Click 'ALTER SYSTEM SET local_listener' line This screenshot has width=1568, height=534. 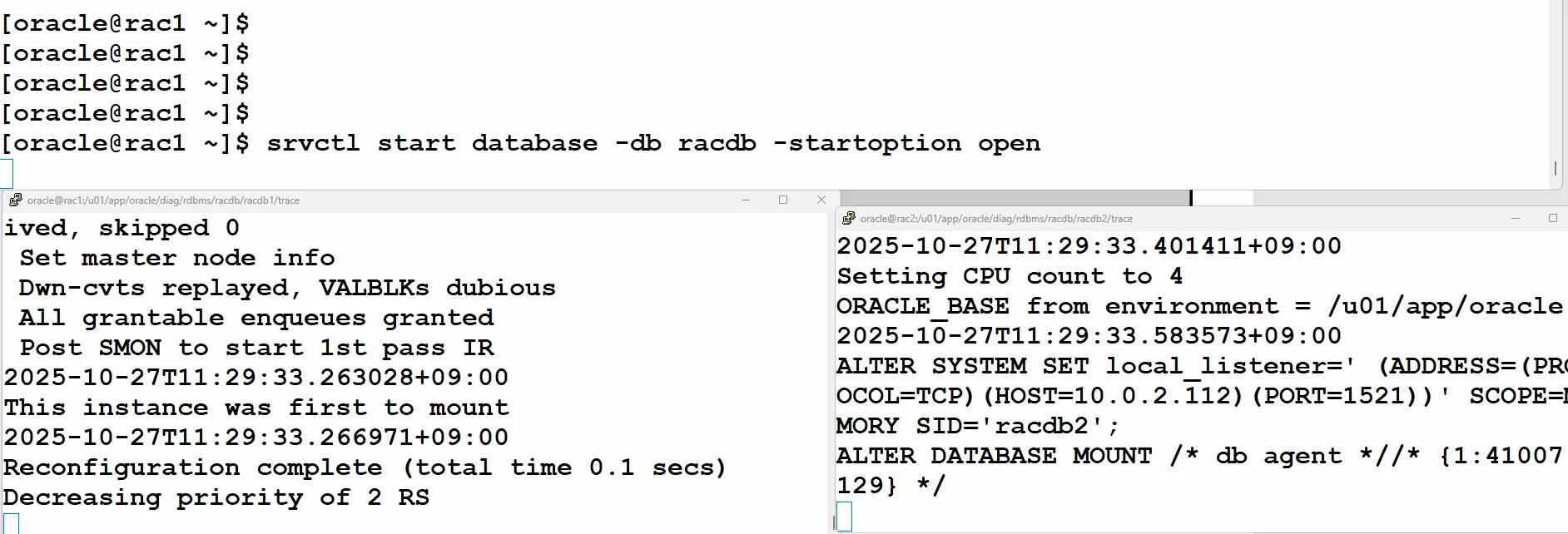point(1202,366)
